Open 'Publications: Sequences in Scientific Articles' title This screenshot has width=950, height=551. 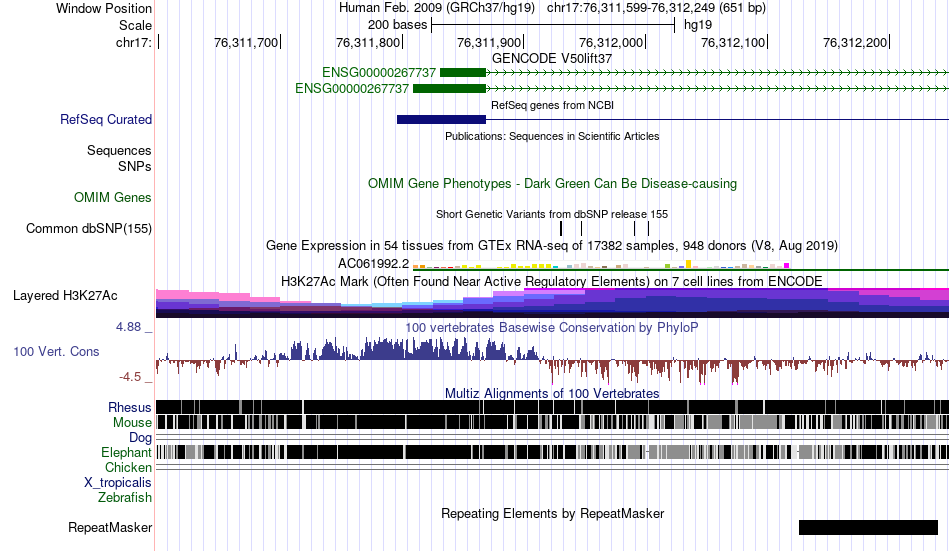click(x=552, y=136)
